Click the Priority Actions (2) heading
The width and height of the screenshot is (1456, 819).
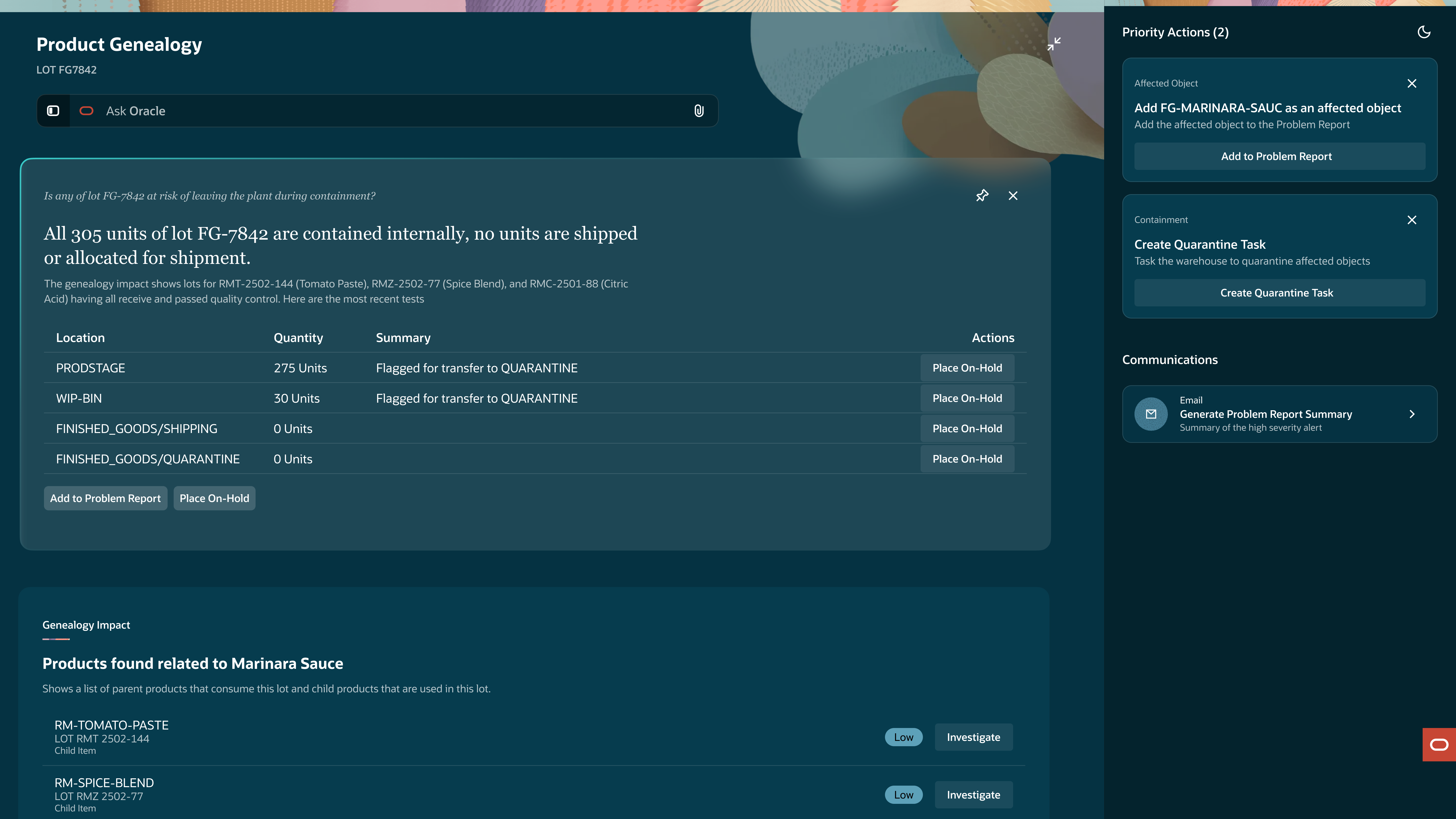(1176, 32)
